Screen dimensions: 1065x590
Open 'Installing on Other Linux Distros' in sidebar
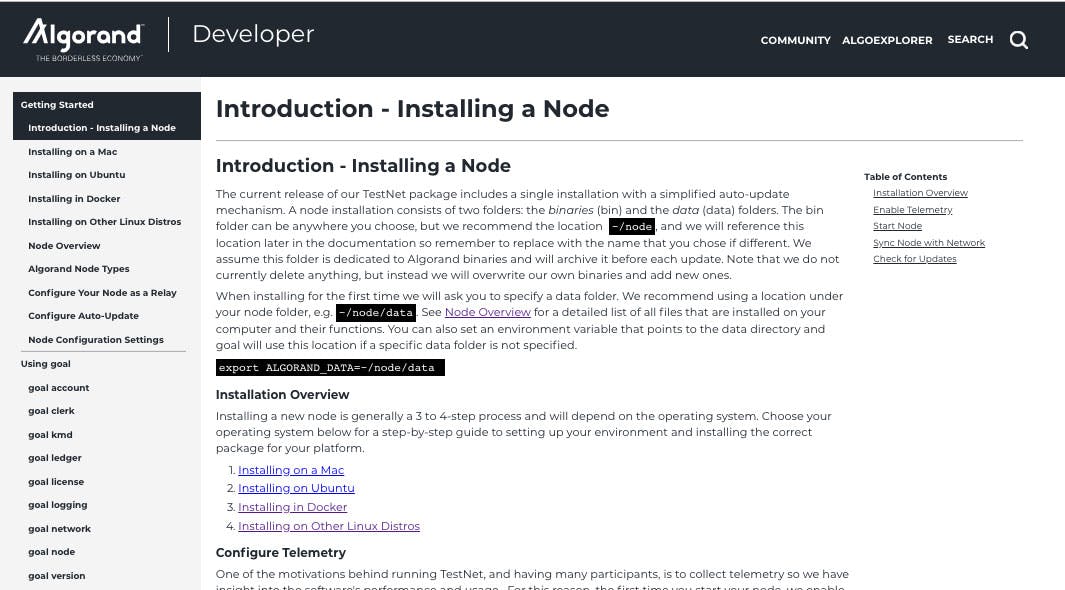pos(105,221)
